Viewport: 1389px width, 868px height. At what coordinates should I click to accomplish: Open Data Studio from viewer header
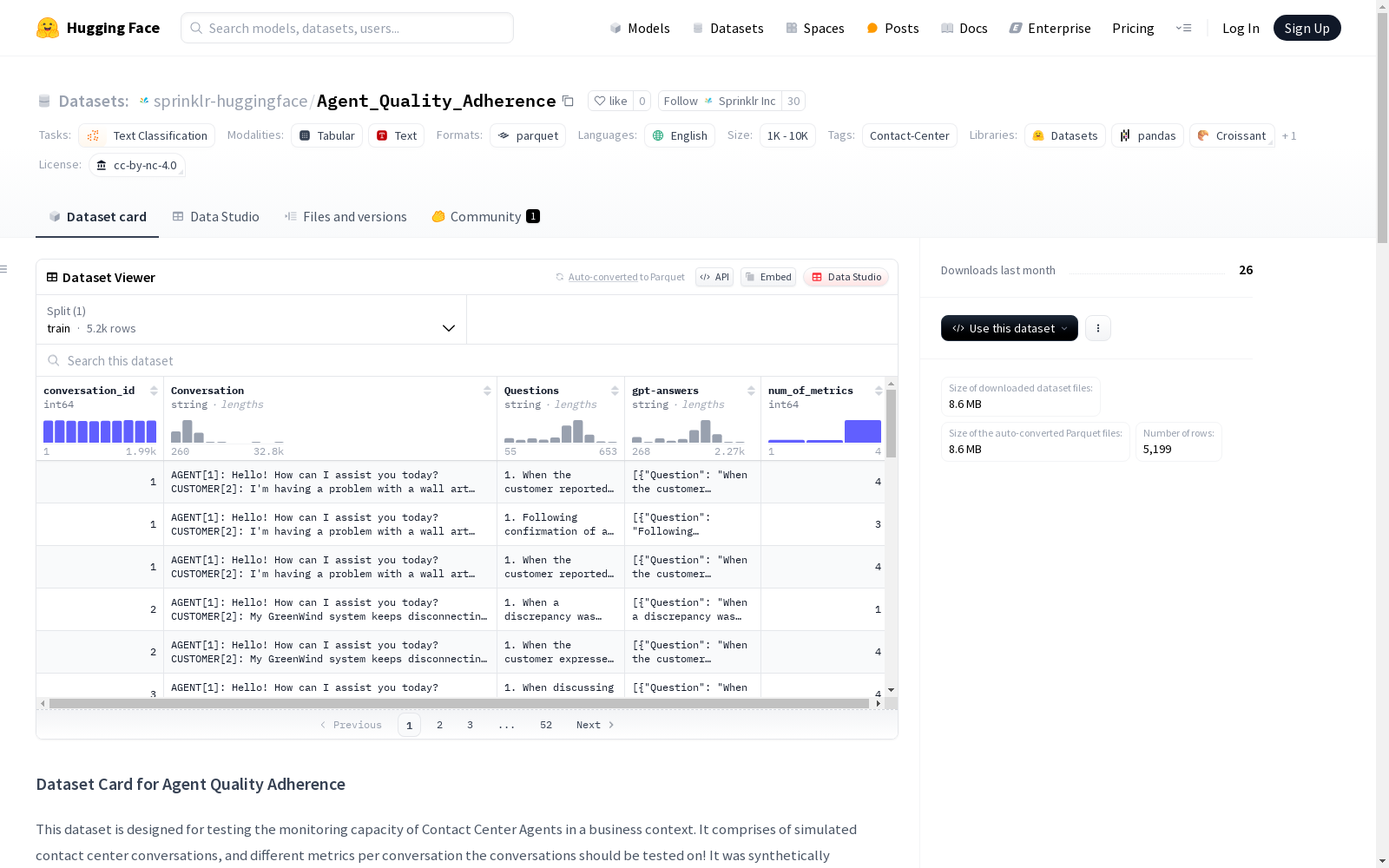point(846,277)
